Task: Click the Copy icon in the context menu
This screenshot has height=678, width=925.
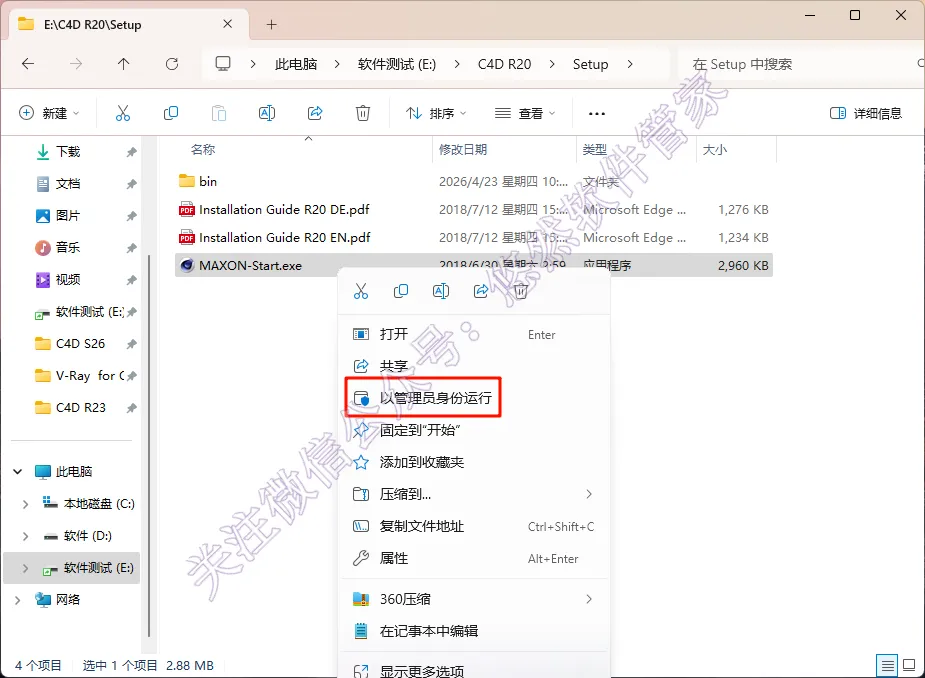Action: (x=401, y=291)
